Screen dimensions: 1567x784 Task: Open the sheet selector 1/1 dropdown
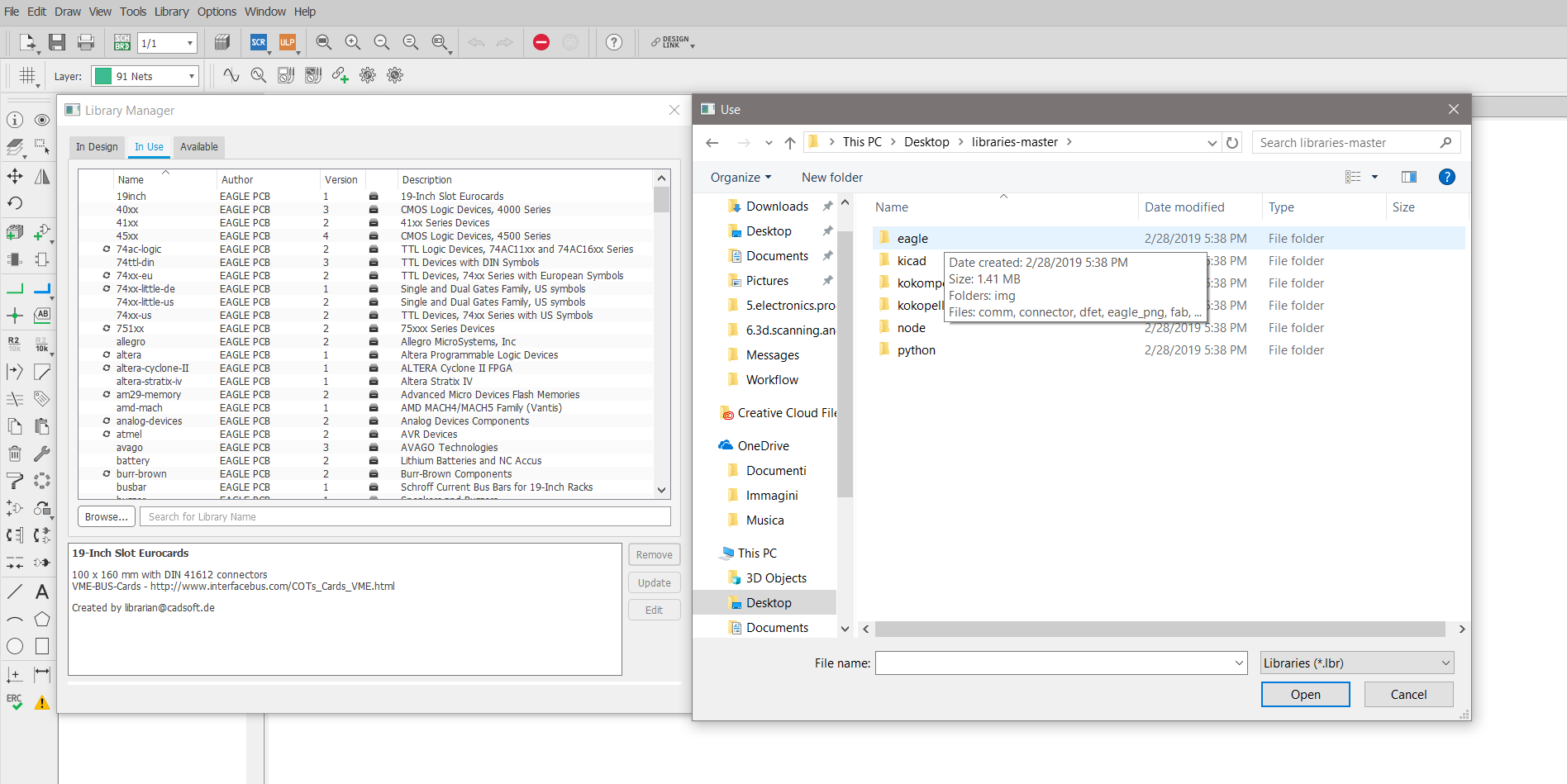pos(167,43)
